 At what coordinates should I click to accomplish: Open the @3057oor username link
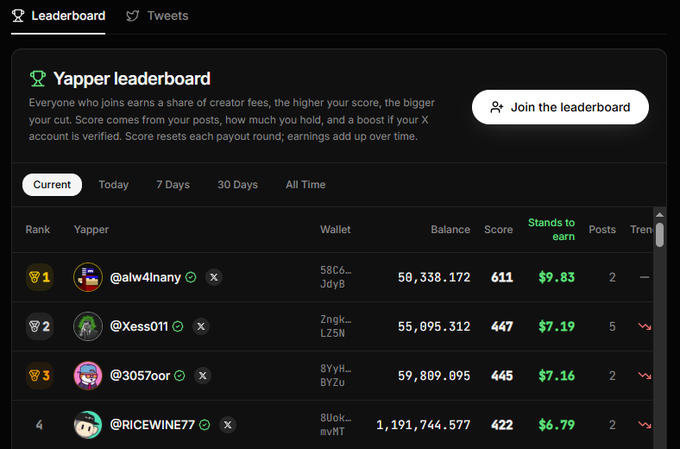click(x=140, y=376)
